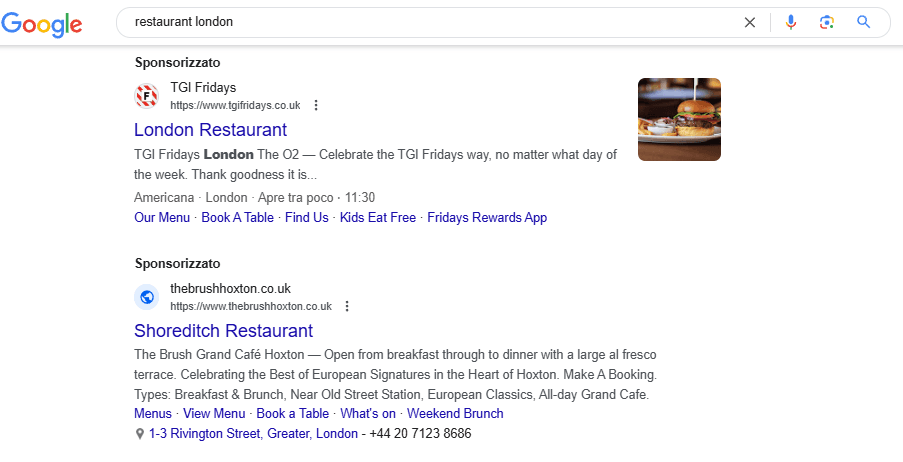Open Google Lens image search
Image resolution: width=903 pixels, height=462 pixels.
[826, 22]
